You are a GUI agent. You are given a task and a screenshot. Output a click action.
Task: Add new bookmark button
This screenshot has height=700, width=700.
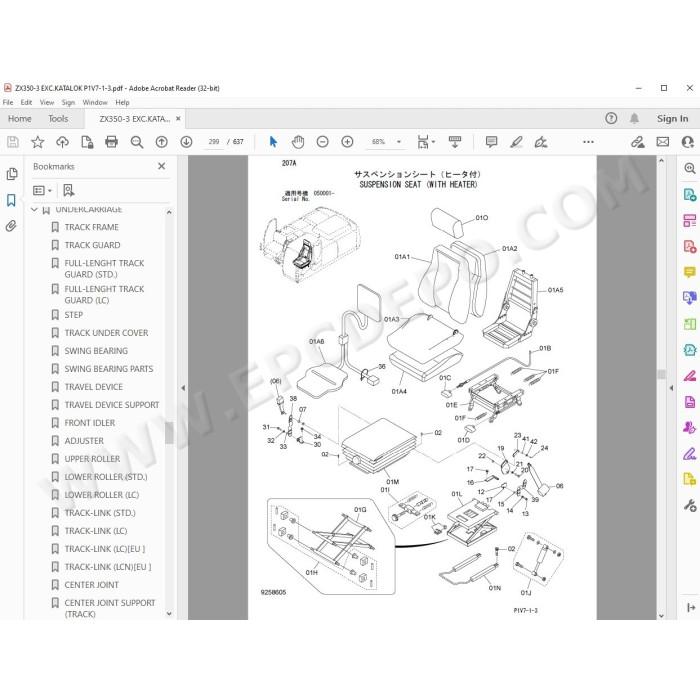[68, 191]
